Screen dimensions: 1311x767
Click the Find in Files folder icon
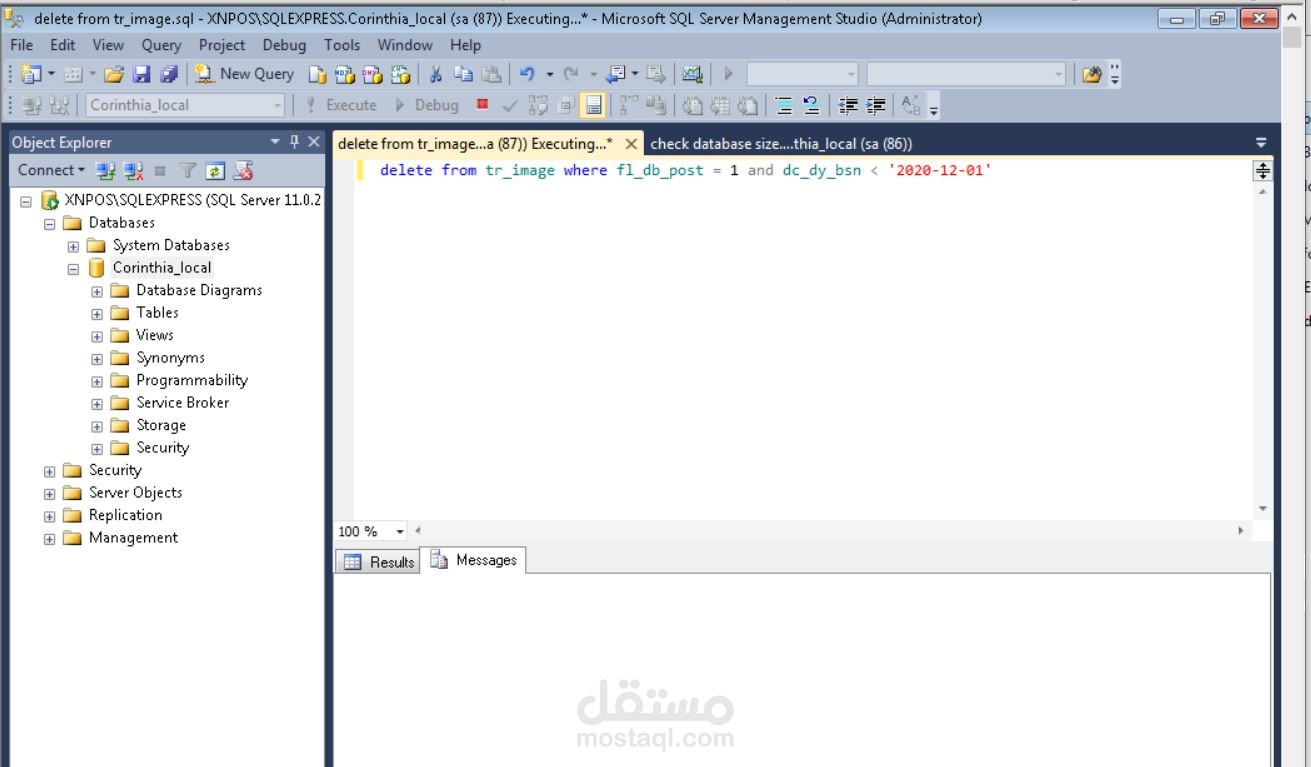pyautogui.click(x=1092, y=74)
